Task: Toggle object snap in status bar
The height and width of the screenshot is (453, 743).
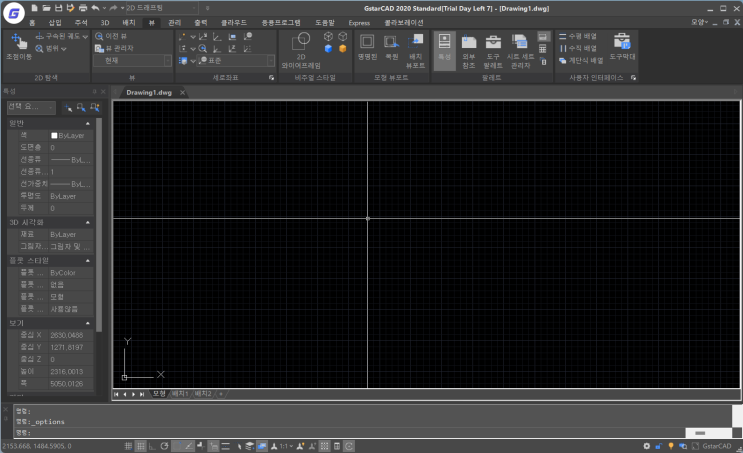Action: point(177,446)
